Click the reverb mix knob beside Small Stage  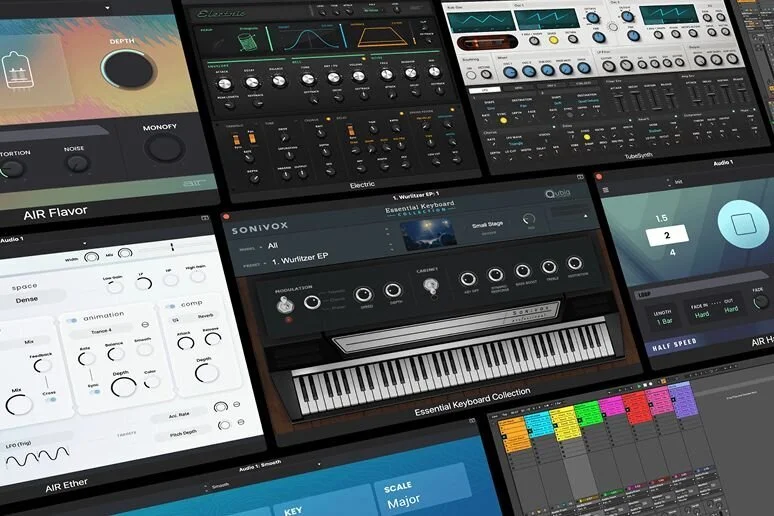coord(529,219)
